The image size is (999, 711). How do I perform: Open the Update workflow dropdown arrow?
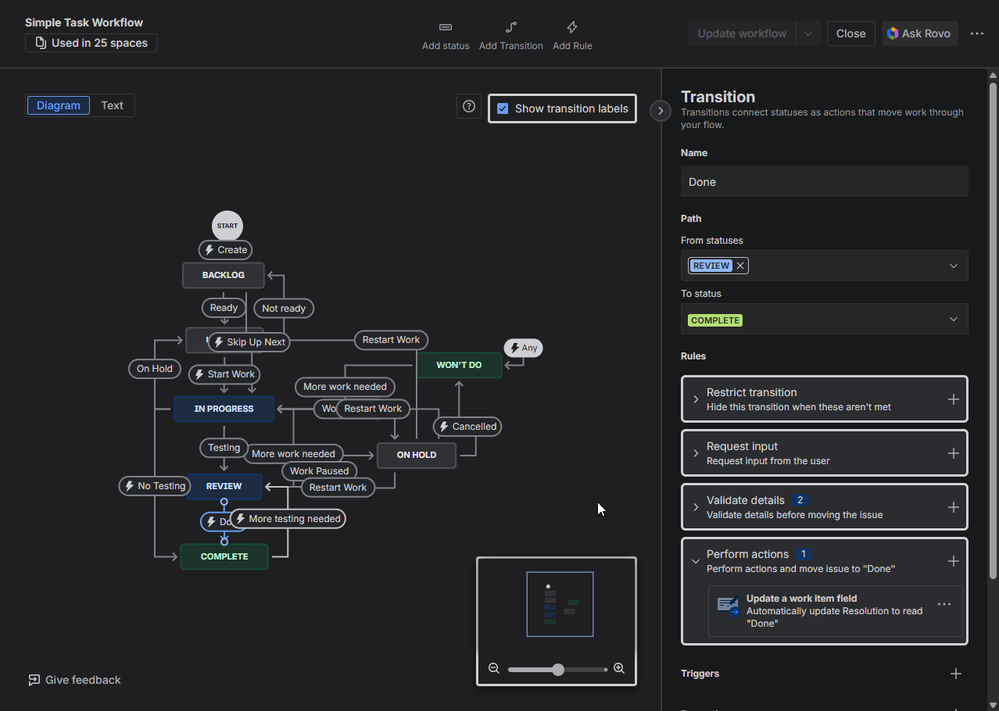(808, 33)
